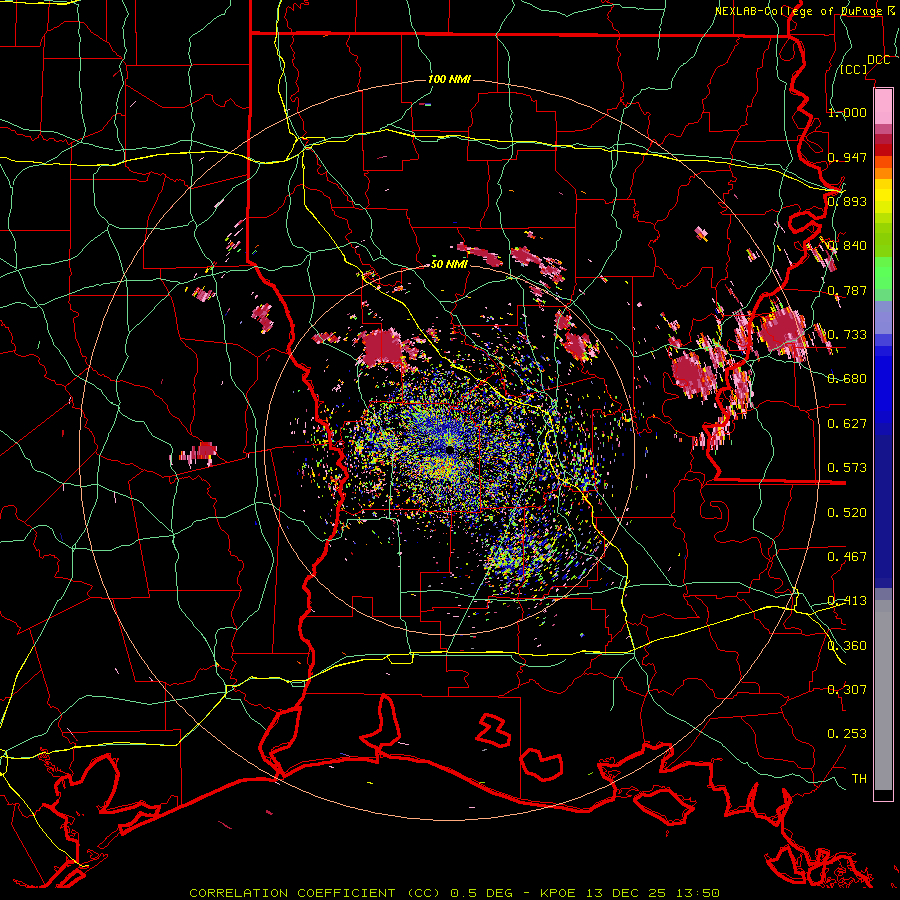900x900 pixels.
Task: Click the 0.733 scale value
Action: click(847, 335)
